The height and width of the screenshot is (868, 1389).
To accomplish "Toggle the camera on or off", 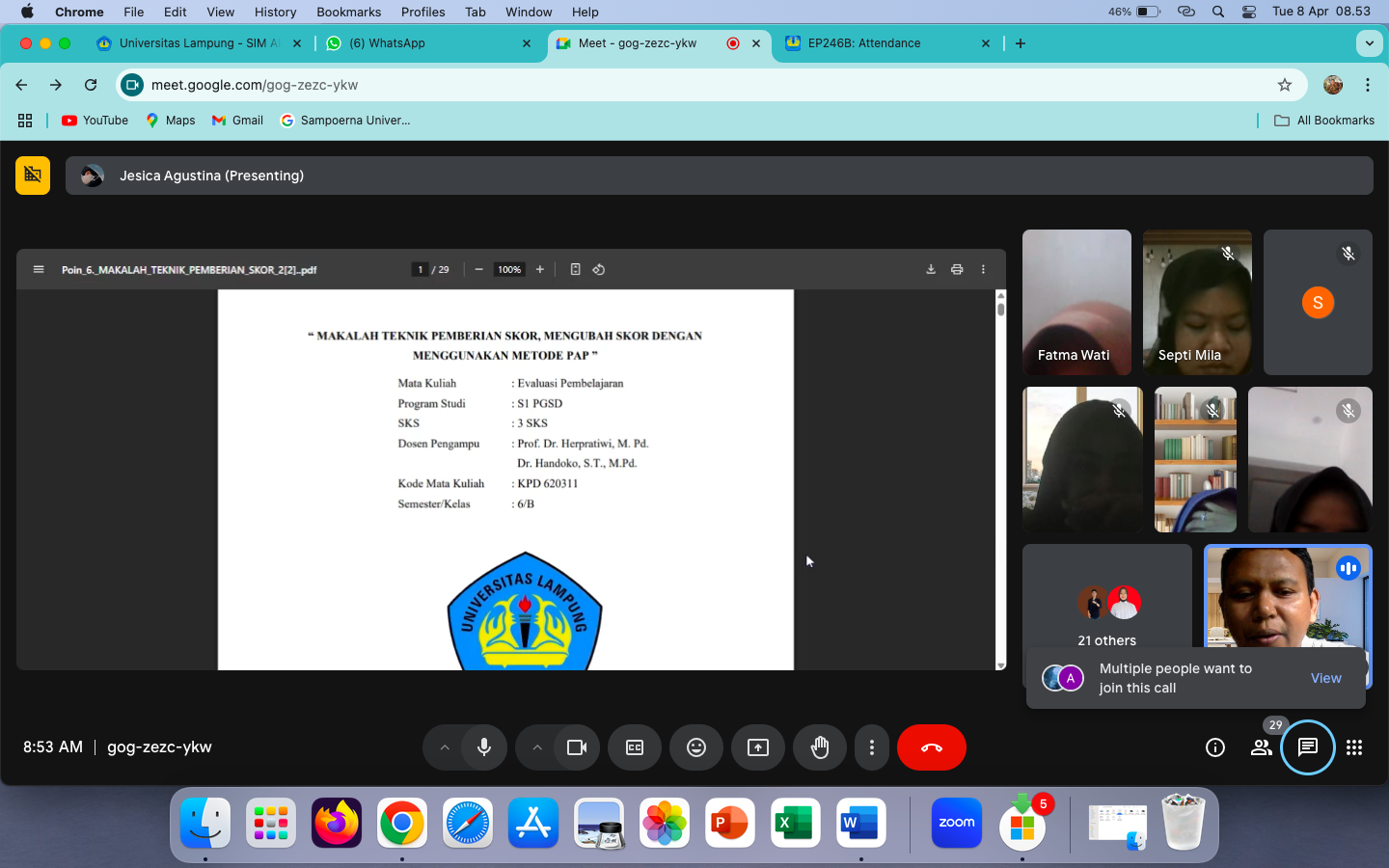I will point(577,747).
